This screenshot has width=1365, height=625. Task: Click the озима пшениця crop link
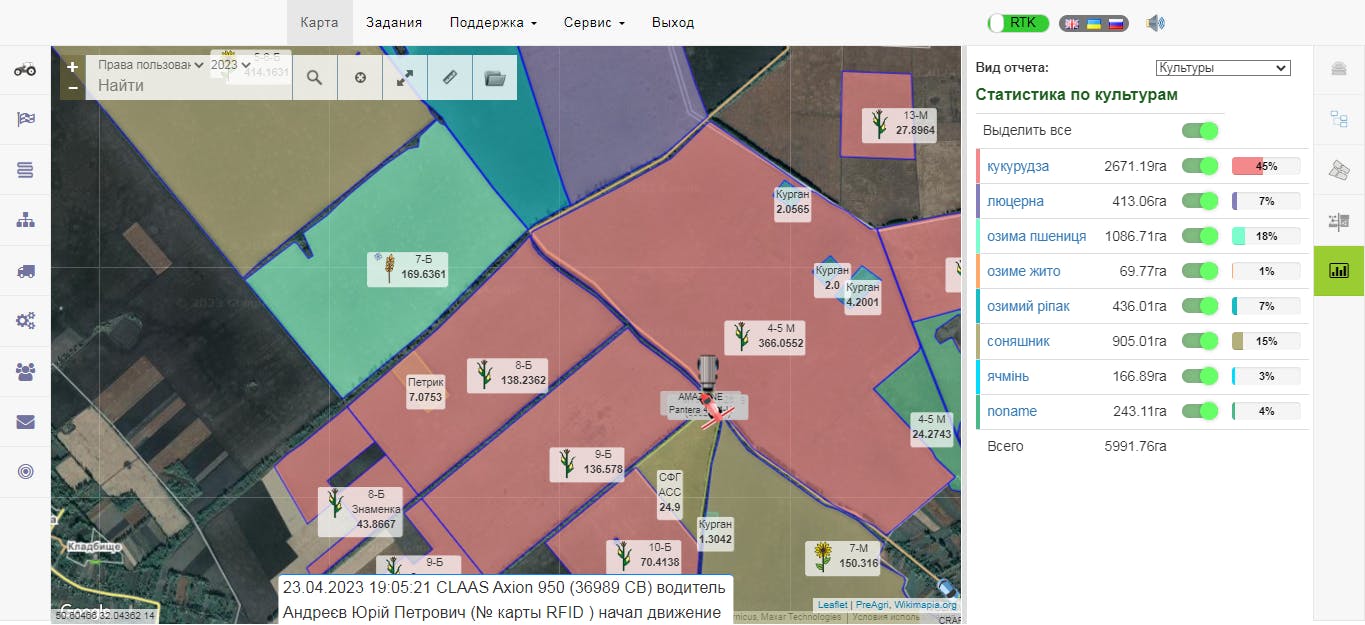[1036, 236]
